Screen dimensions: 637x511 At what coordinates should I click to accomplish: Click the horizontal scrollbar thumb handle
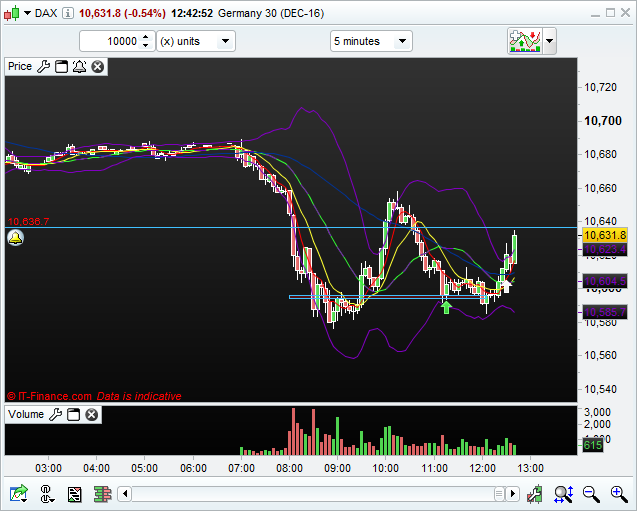point(499,494)
